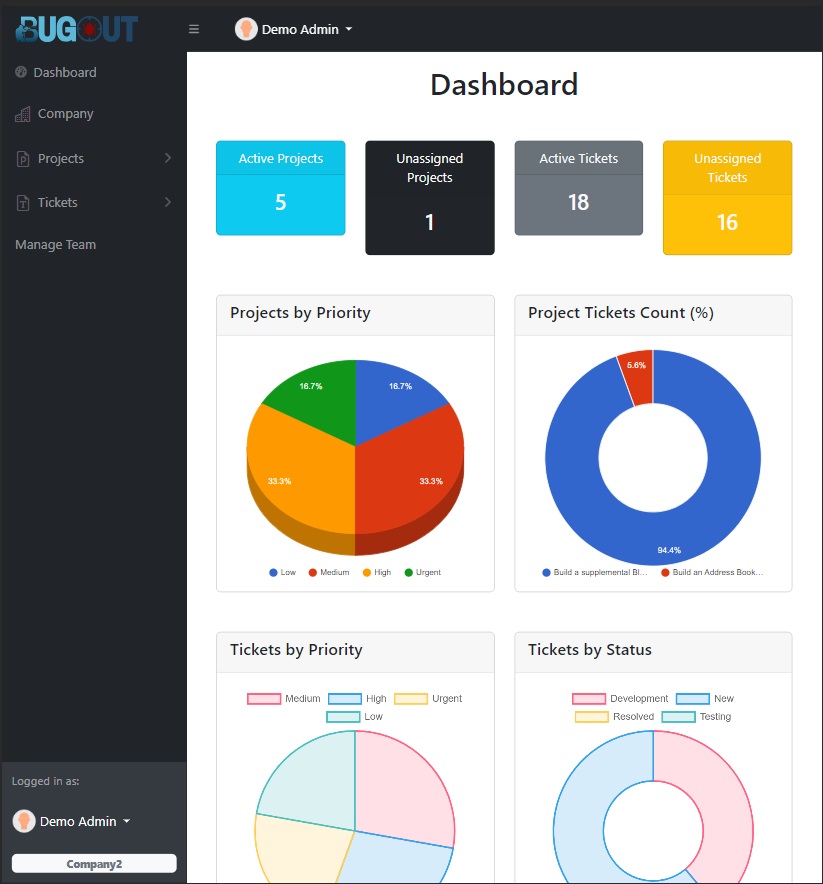Screen dimensions: 823x884
Task: Click the Active Projects card
Action: [x=281, y=188]
